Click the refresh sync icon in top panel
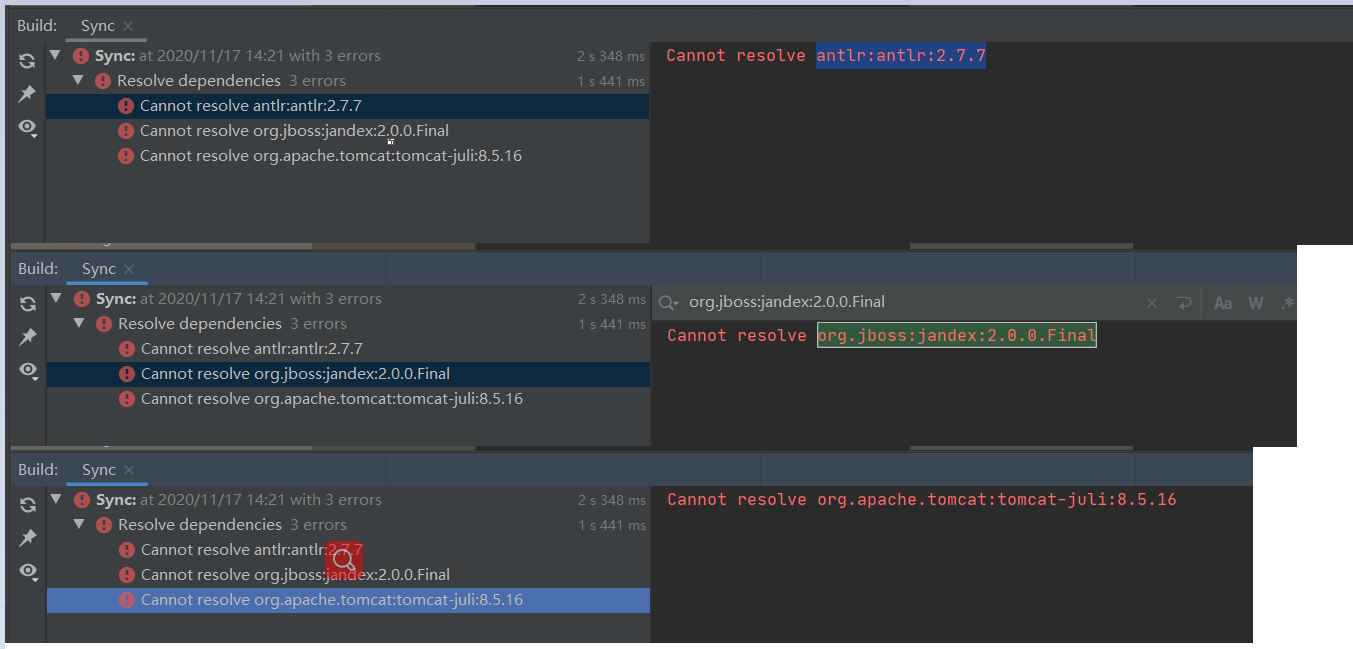Image resolution: width=1353 pixels, height=649 pixels. coord(27,61)
